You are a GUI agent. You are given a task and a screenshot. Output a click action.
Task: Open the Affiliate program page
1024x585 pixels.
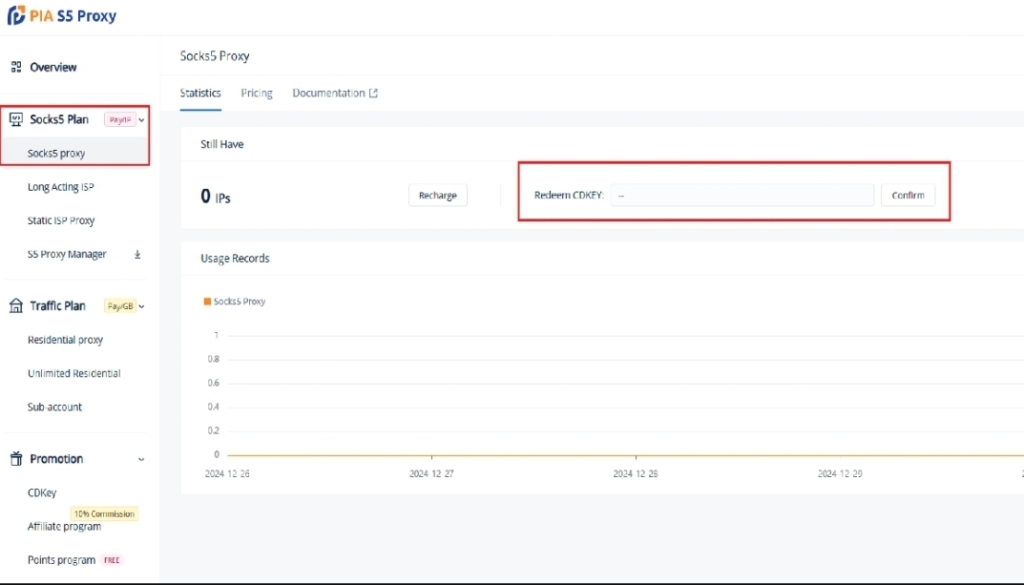(x=64, y=526)
